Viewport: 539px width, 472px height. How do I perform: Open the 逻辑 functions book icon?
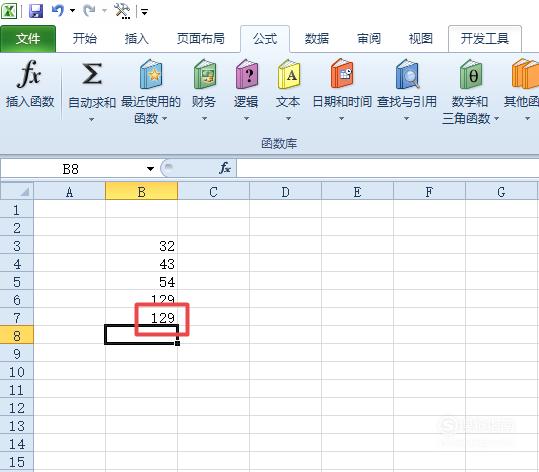point(246,74)
